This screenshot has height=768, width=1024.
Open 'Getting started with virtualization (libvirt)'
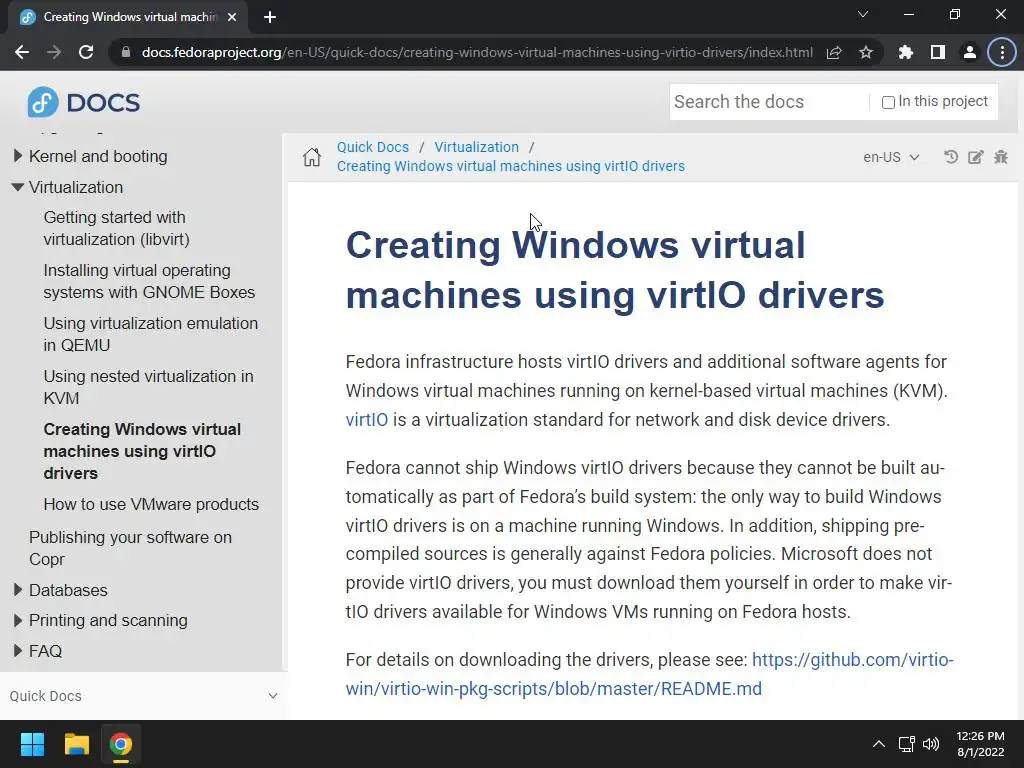(116, 228)
